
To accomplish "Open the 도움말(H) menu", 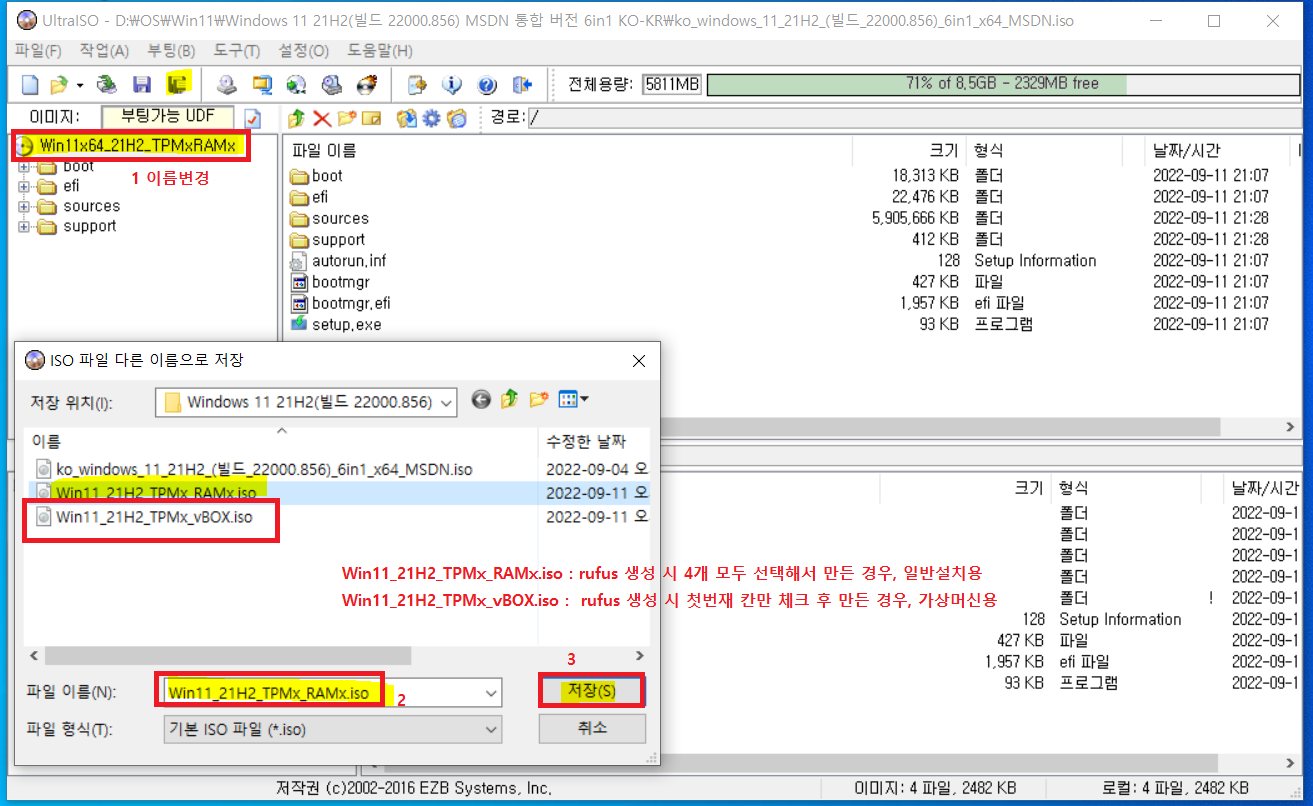I will click(378, 51).
